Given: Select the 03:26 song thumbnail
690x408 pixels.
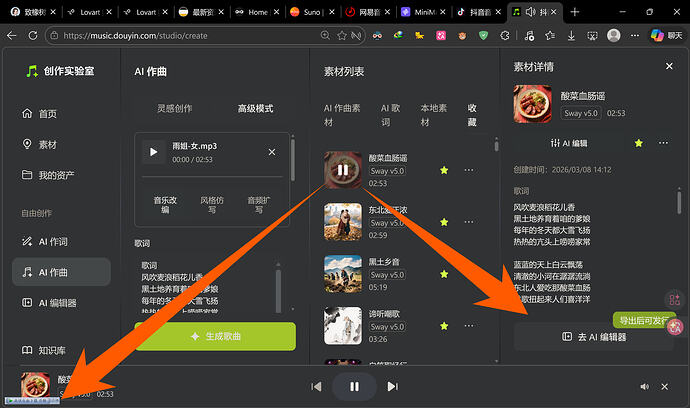Looking at the screenshot, I should coord(343,326).
